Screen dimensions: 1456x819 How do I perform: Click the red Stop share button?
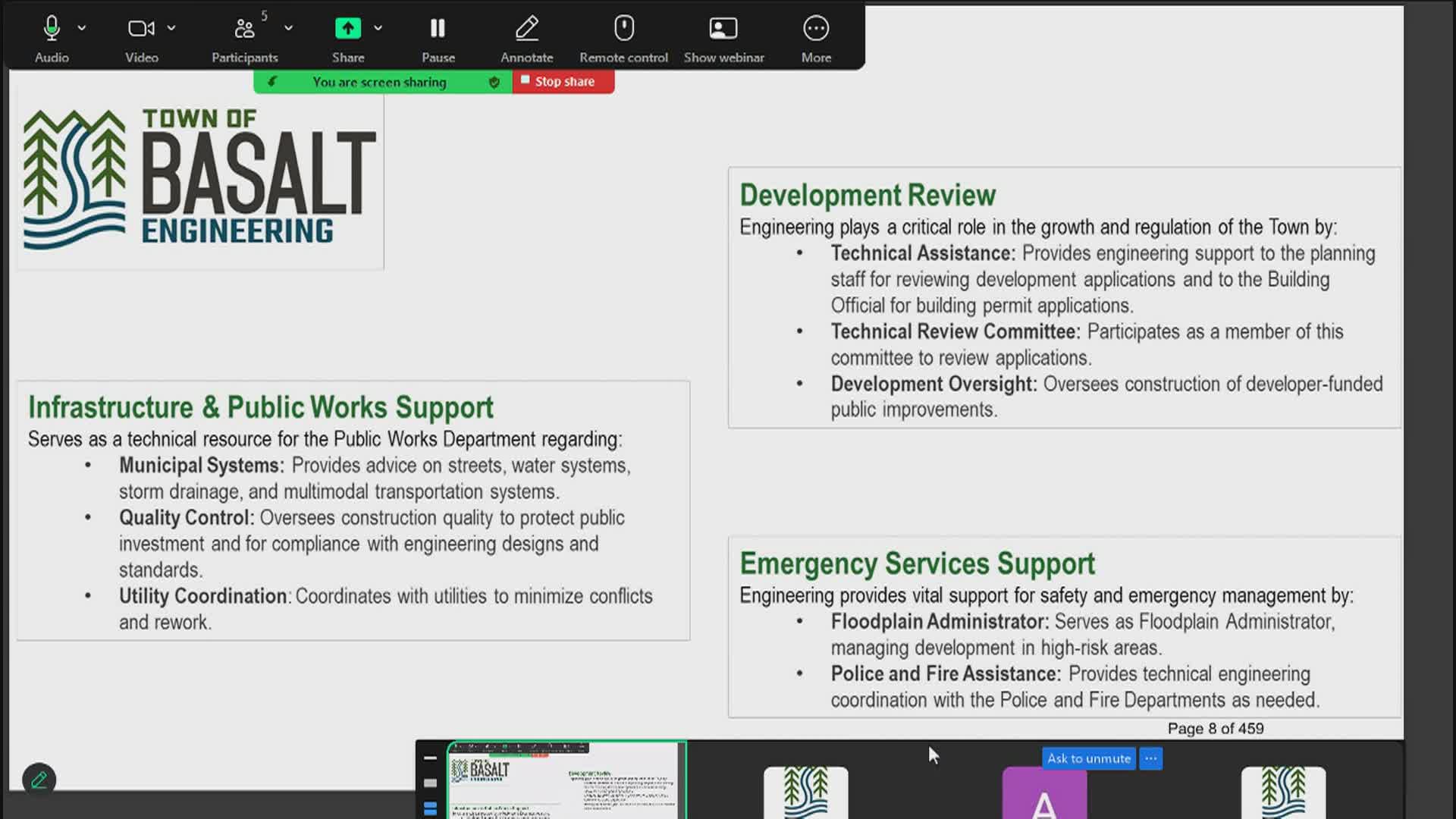tap(563, 81)
